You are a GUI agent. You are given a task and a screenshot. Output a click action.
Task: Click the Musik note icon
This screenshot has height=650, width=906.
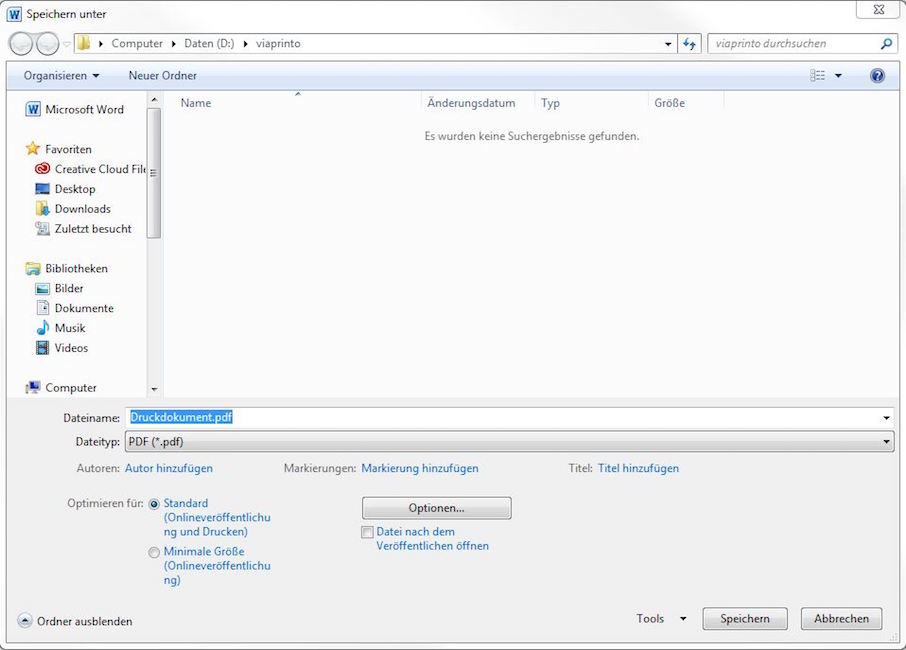(42, 328)
